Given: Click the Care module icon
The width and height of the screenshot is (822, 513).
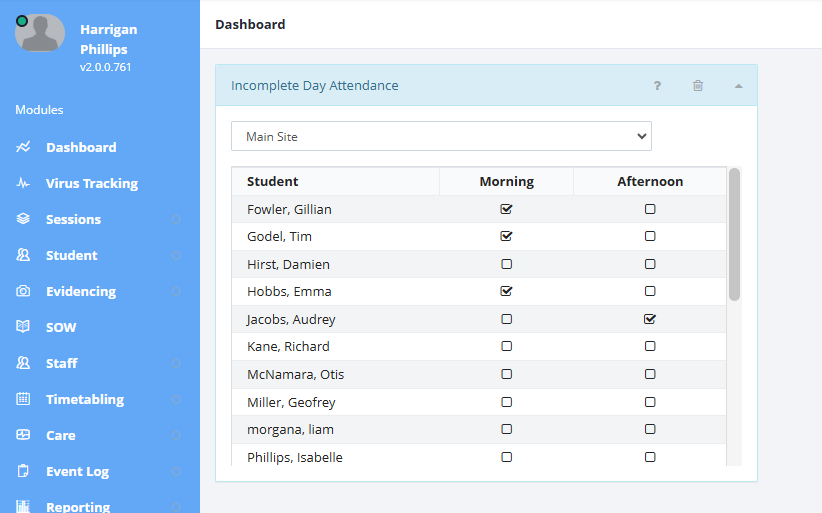Looking at the screenshot, I should click(23, 435).
